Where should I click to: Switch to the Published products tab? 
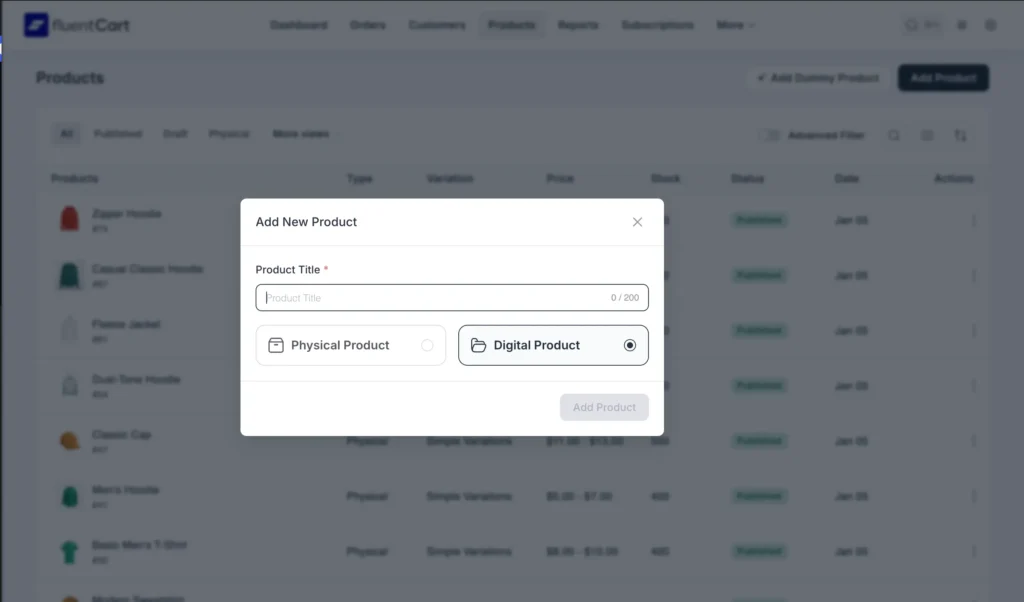118,134
